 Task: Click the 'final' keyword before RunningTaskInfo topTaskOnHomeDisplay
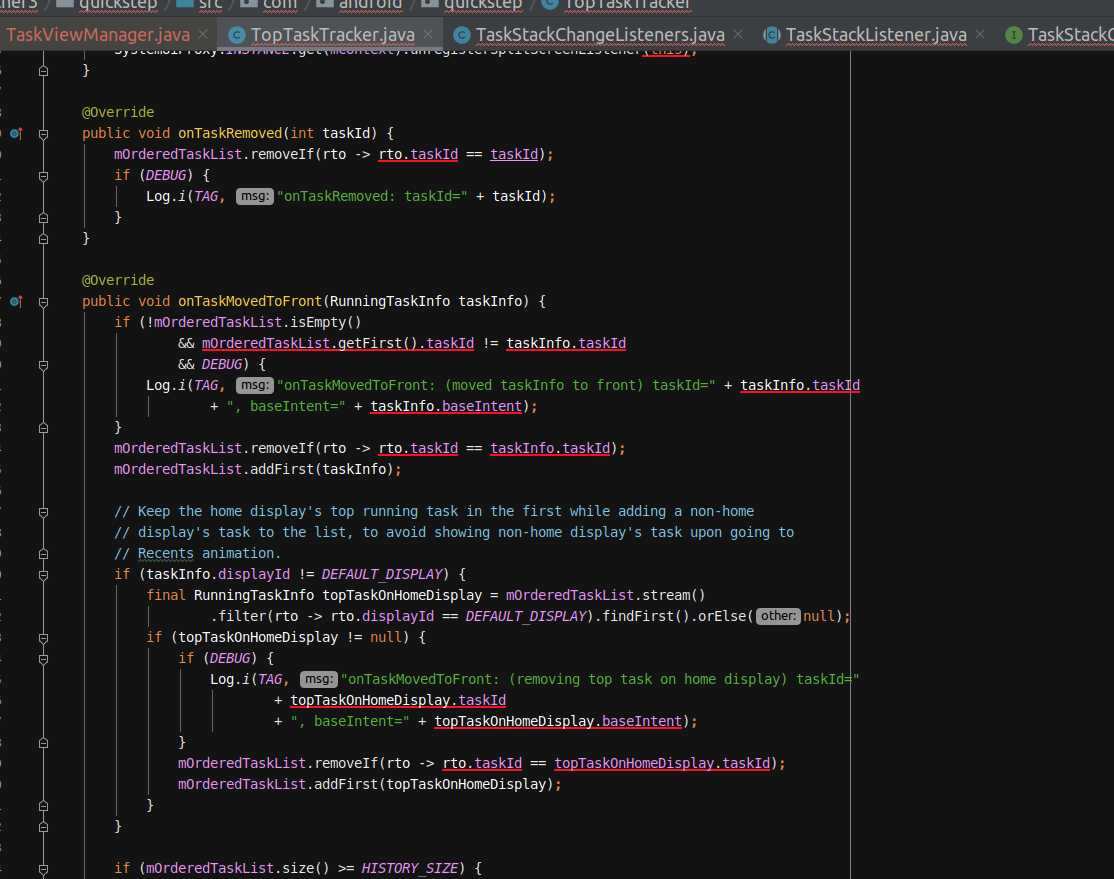[x=166, y=595]
